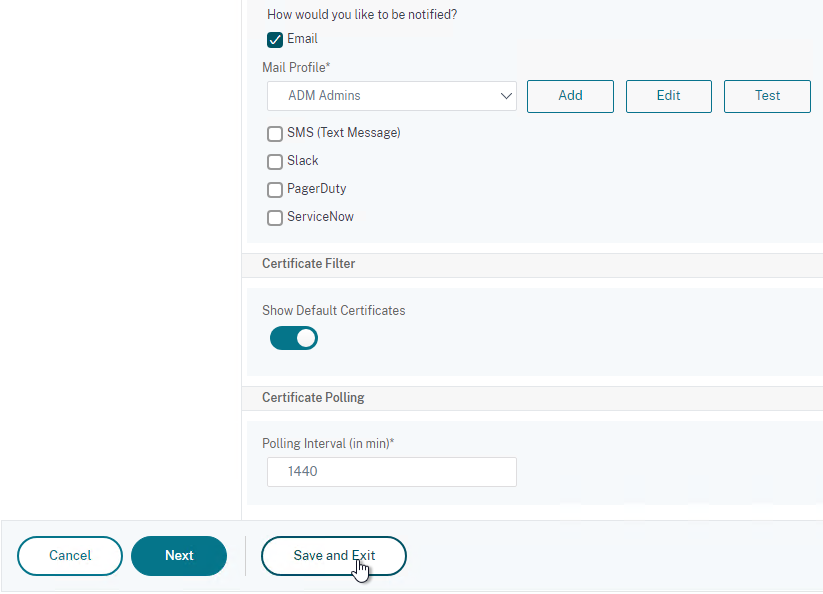Click the Show Default Certificates label
The height and width of the screenshot is (594, 823).
click(x=334, y=310)
